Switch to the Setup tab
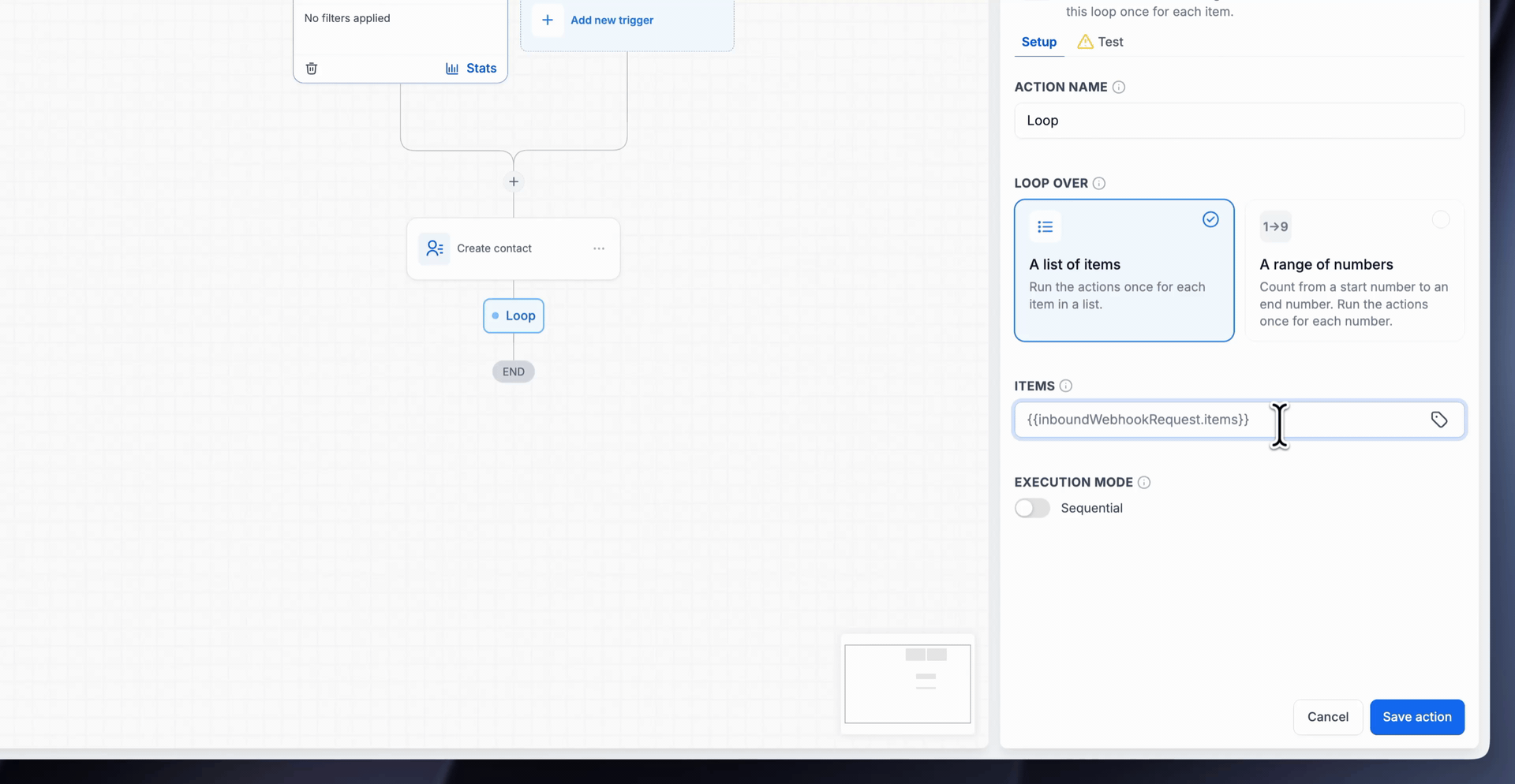Screen dimensions: 1515x784 tap(1038, 42)
